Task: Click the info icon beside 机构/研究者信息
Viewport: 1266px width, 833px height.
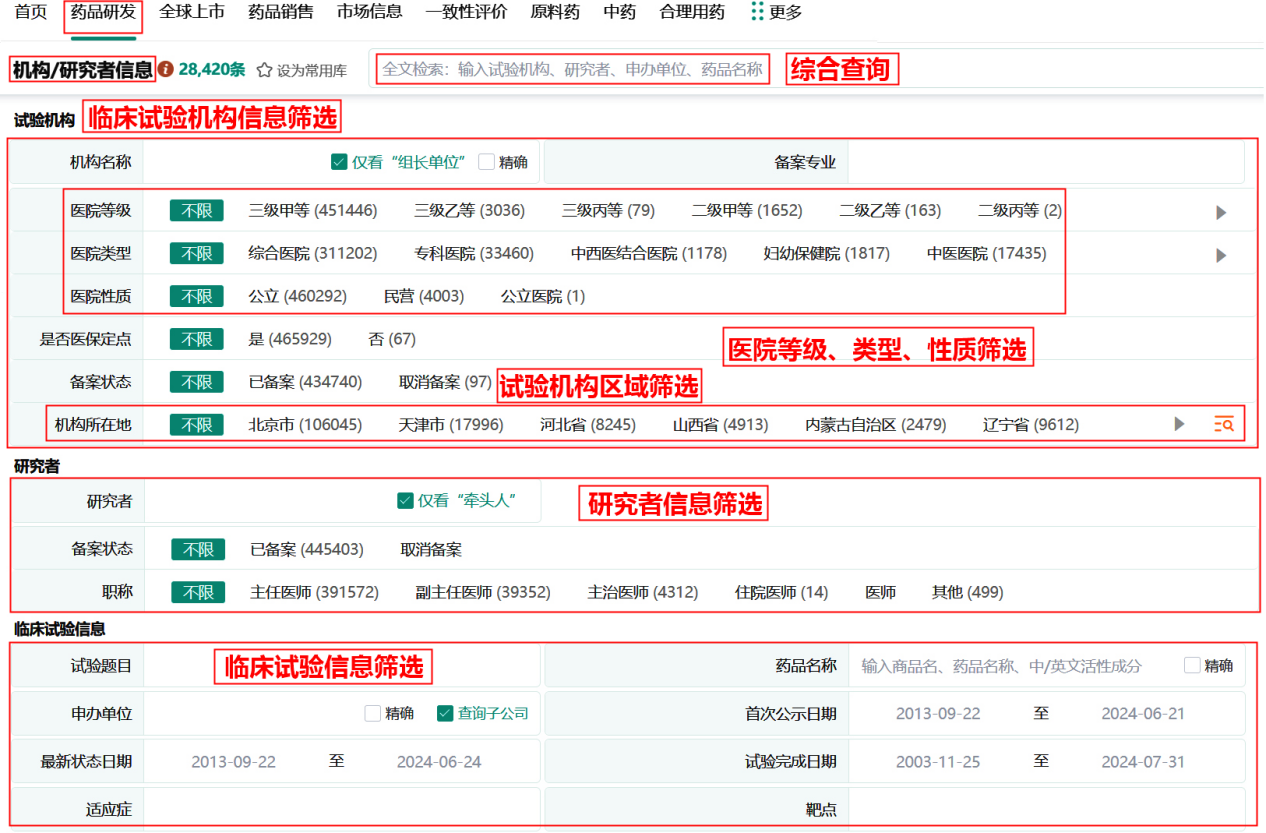Action: pos(166,70)
